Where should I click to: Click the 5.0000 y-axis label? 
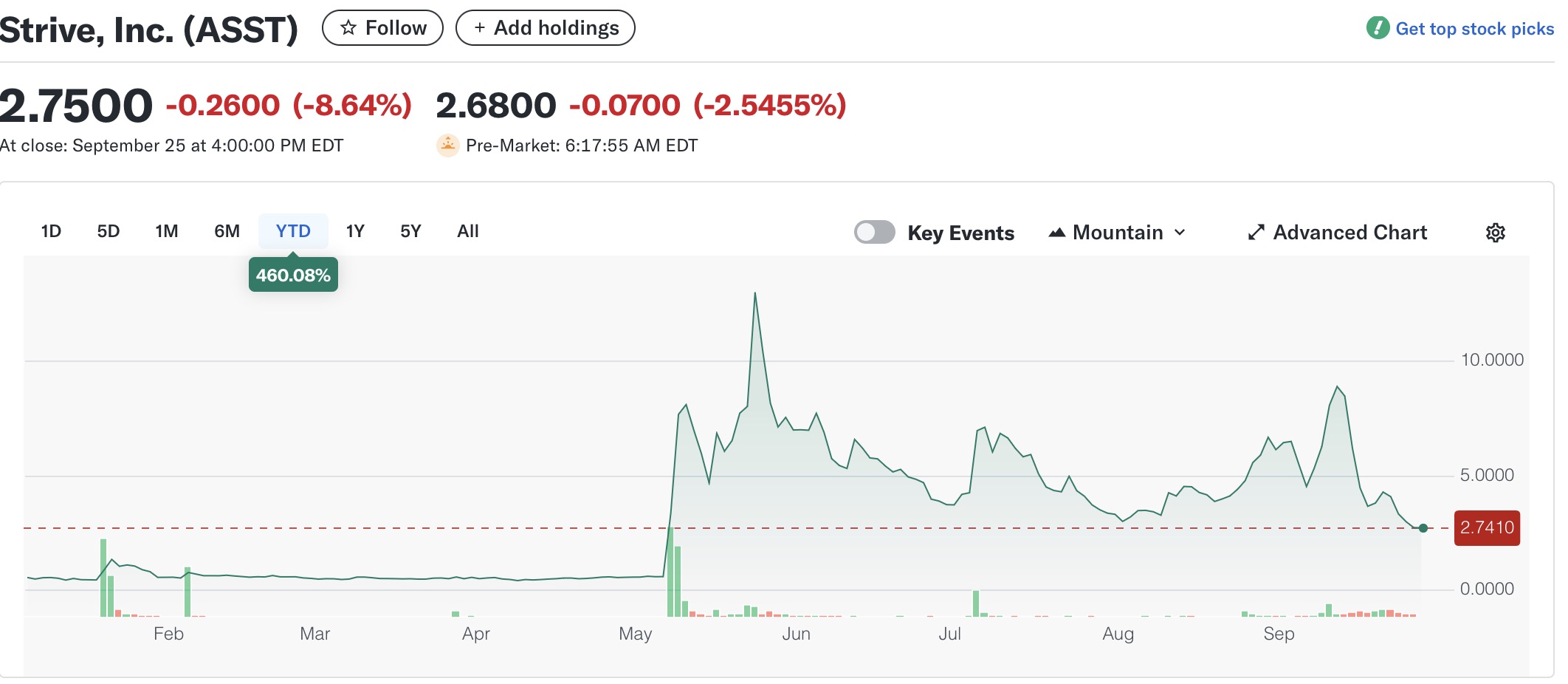click(1487, 475)
